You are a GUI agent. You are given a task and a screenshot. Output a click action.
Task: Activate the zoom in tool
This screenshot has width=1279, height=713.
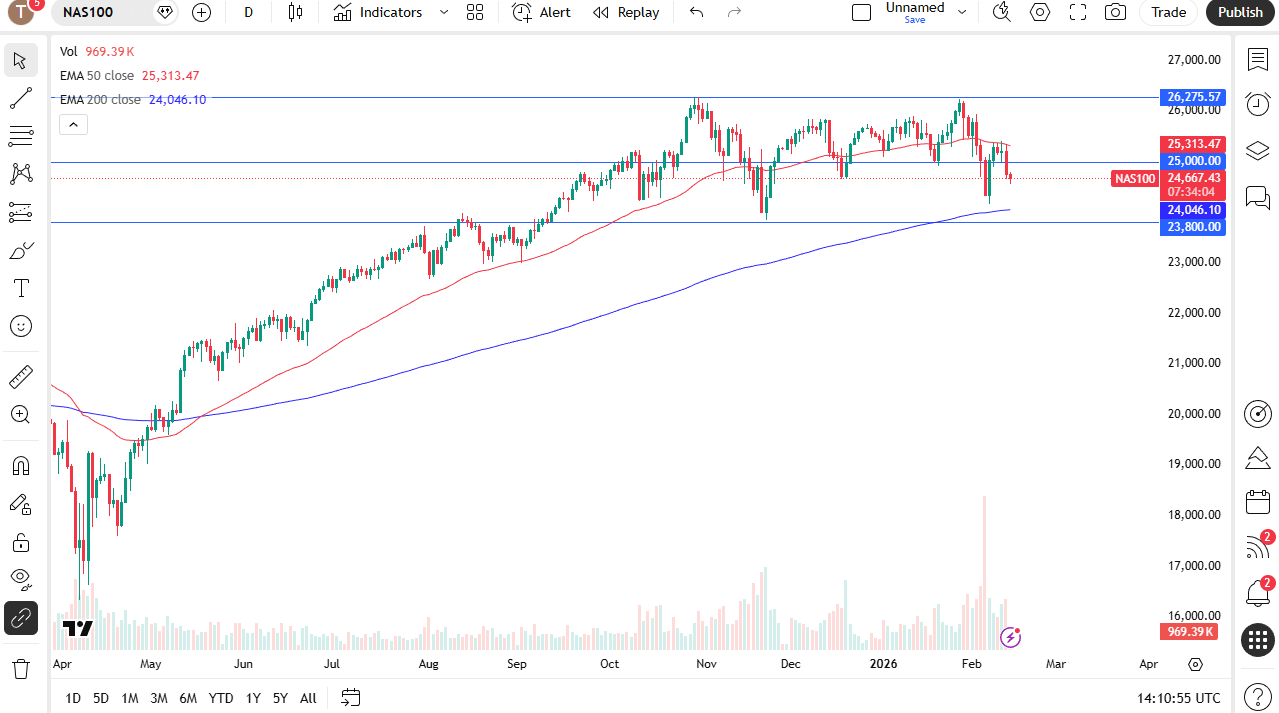pos(20,415)
